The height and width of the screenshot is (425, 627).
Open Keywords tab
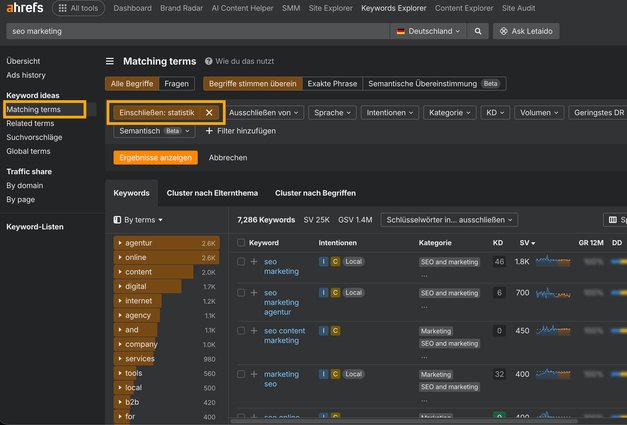pos(132,193)
